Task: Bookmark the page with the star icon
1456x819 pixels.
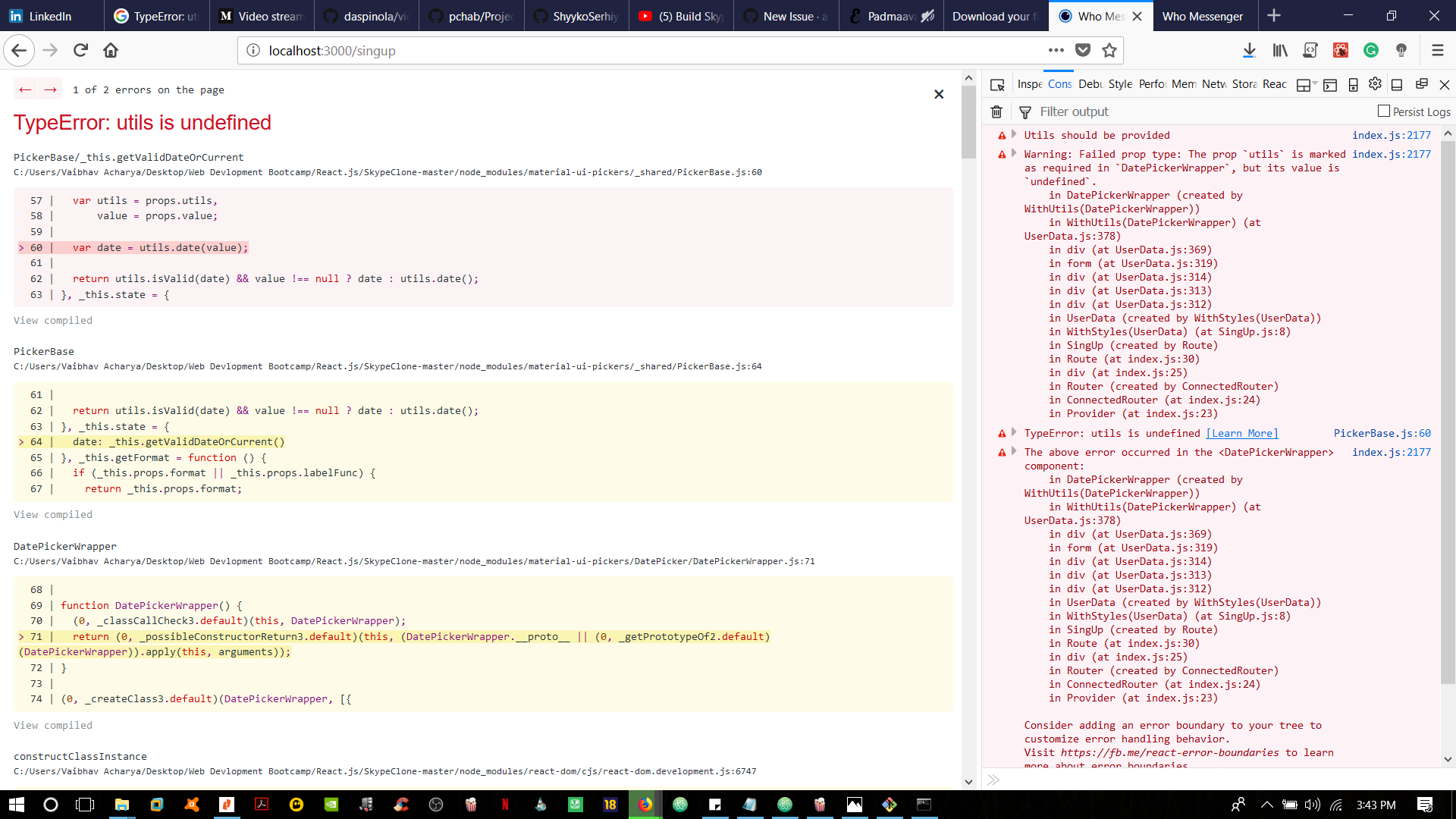Action: pyautogui.click(x=1109, y=50)
